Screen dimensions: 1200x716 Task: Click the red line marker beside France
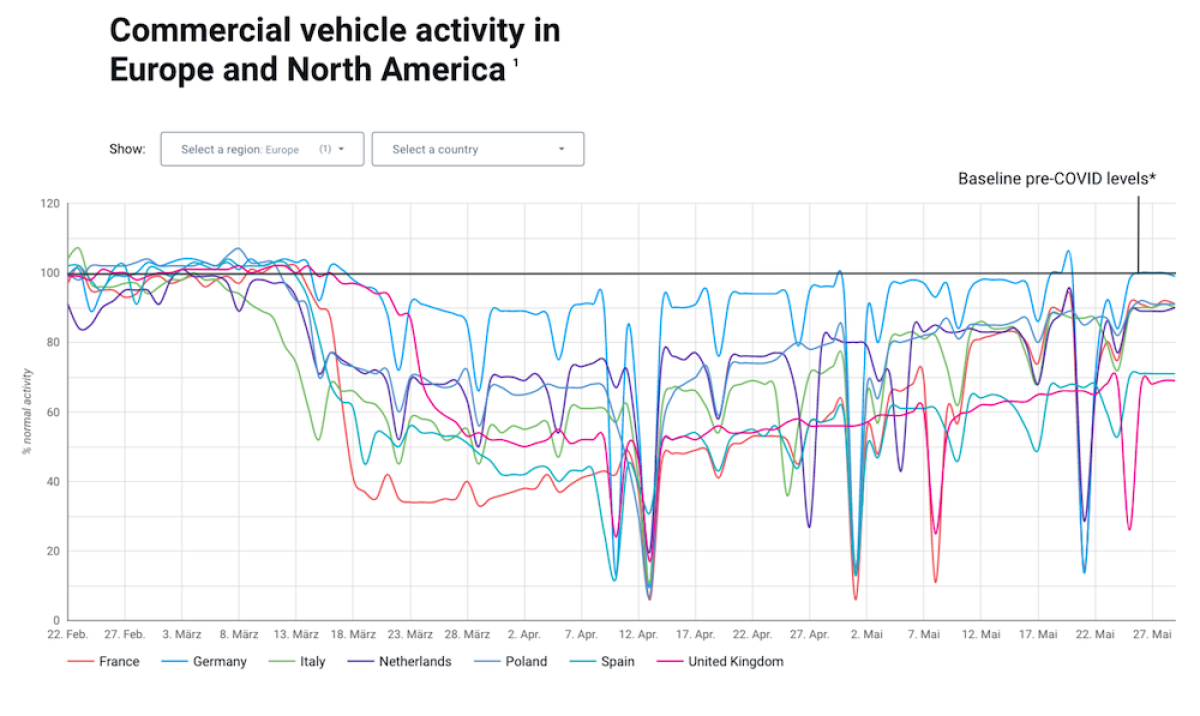(81, 662)
